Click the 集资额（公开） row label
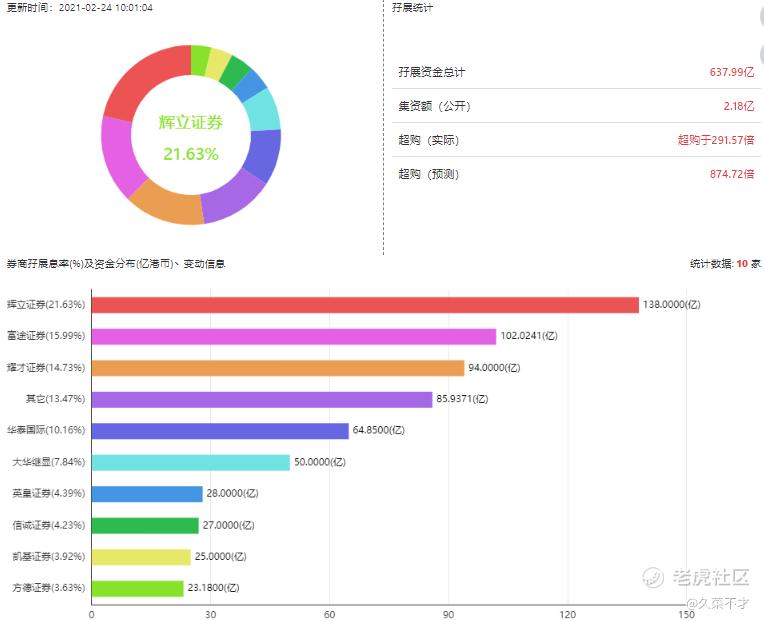 [435, 106]
